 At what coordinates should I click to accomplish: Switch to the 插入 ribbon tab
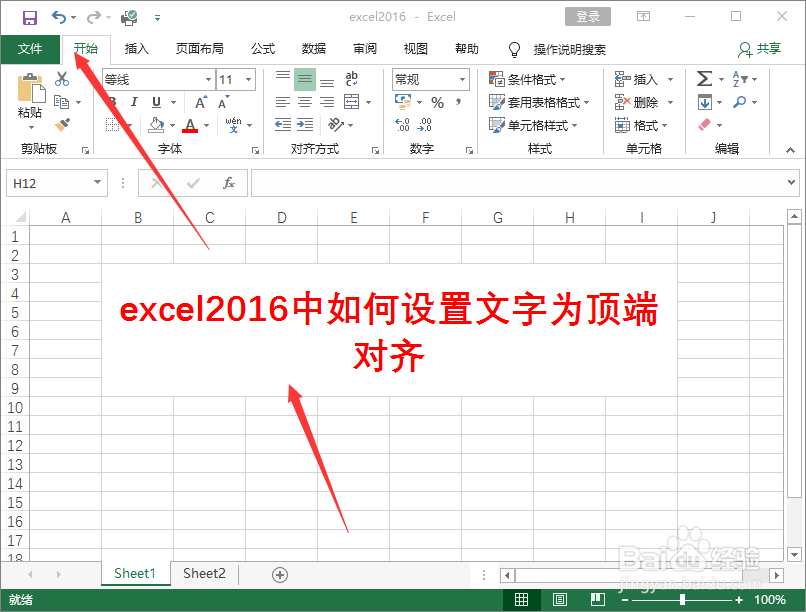(137, 49)
